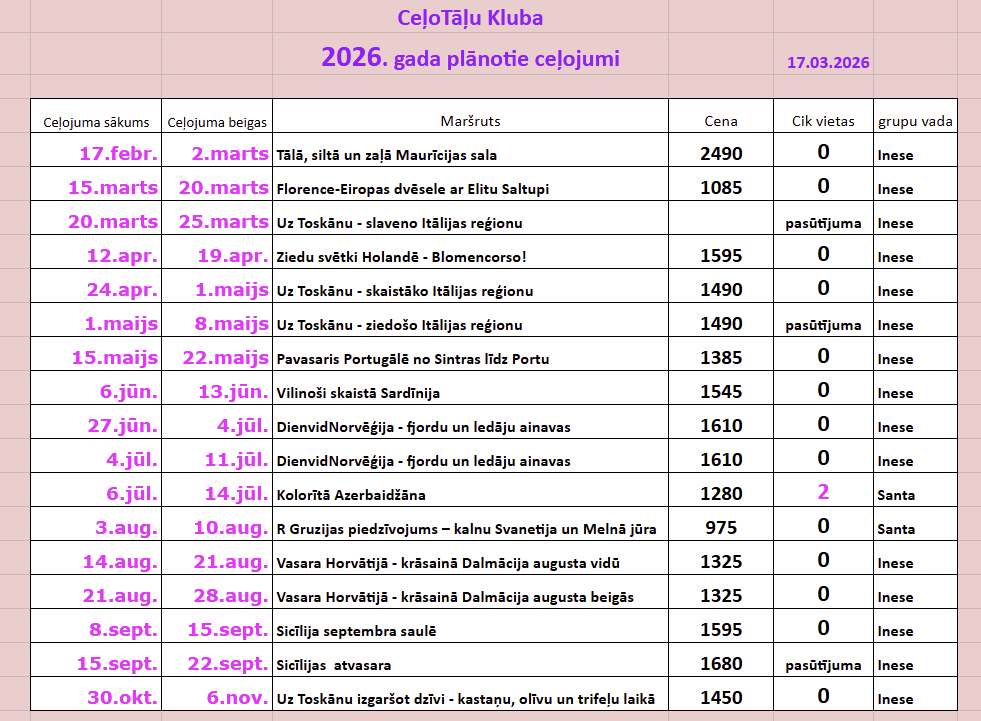Click the 'Cena' column header
Viewport: 981px width, 721px height.
pos(720,121)
